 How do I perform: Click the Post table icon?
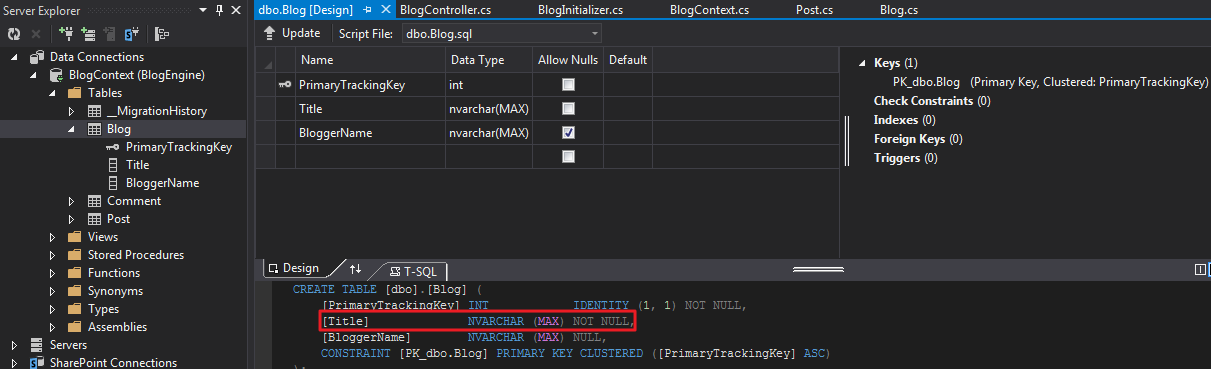pos(95,219)
